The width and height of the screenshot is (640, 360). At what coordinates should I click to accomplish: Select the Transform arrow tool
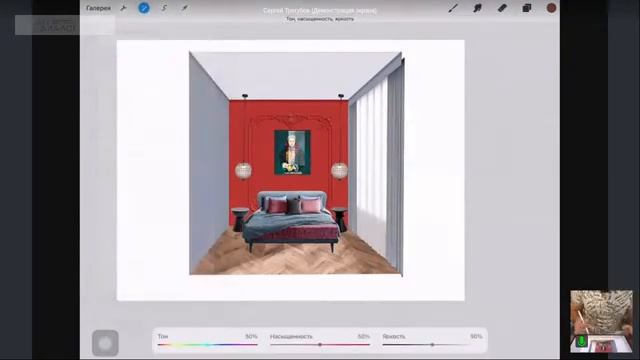pyautogui.click(x=184, y=8)
